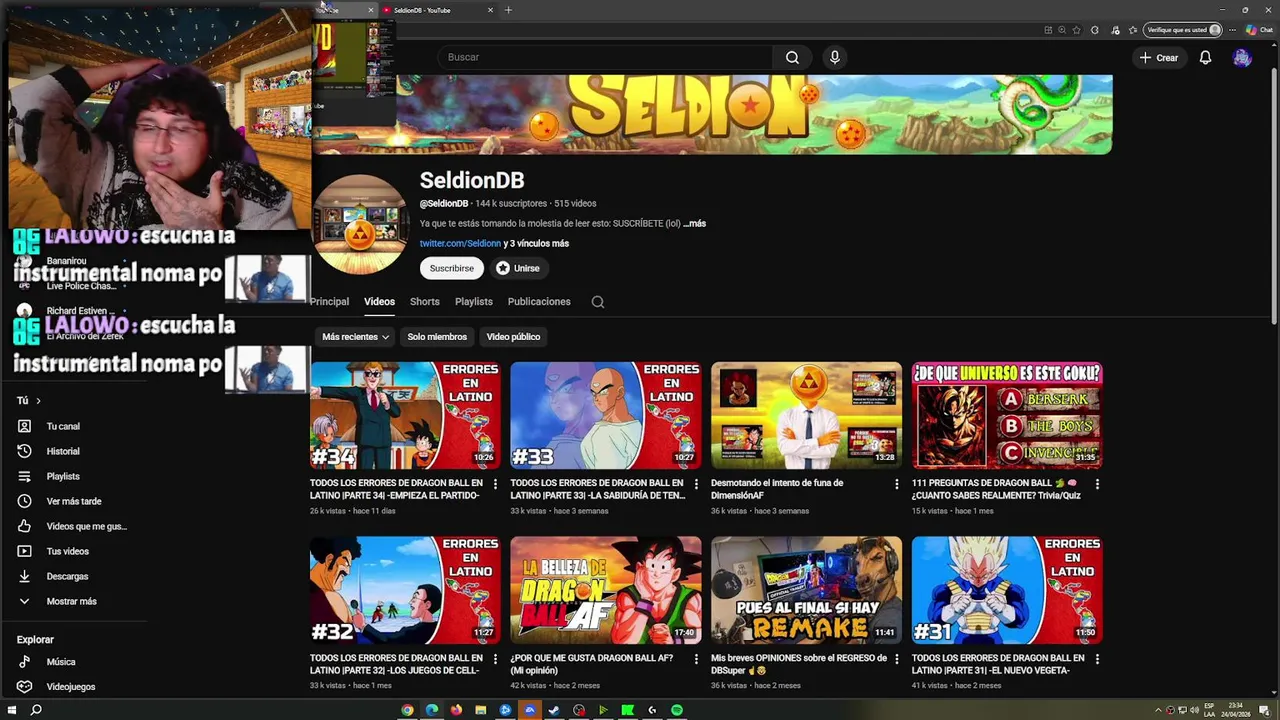Screen dimensions: 1280x720
Task: Open options for the Dragon Ball AF opinion video
Action: coord(696,659)
